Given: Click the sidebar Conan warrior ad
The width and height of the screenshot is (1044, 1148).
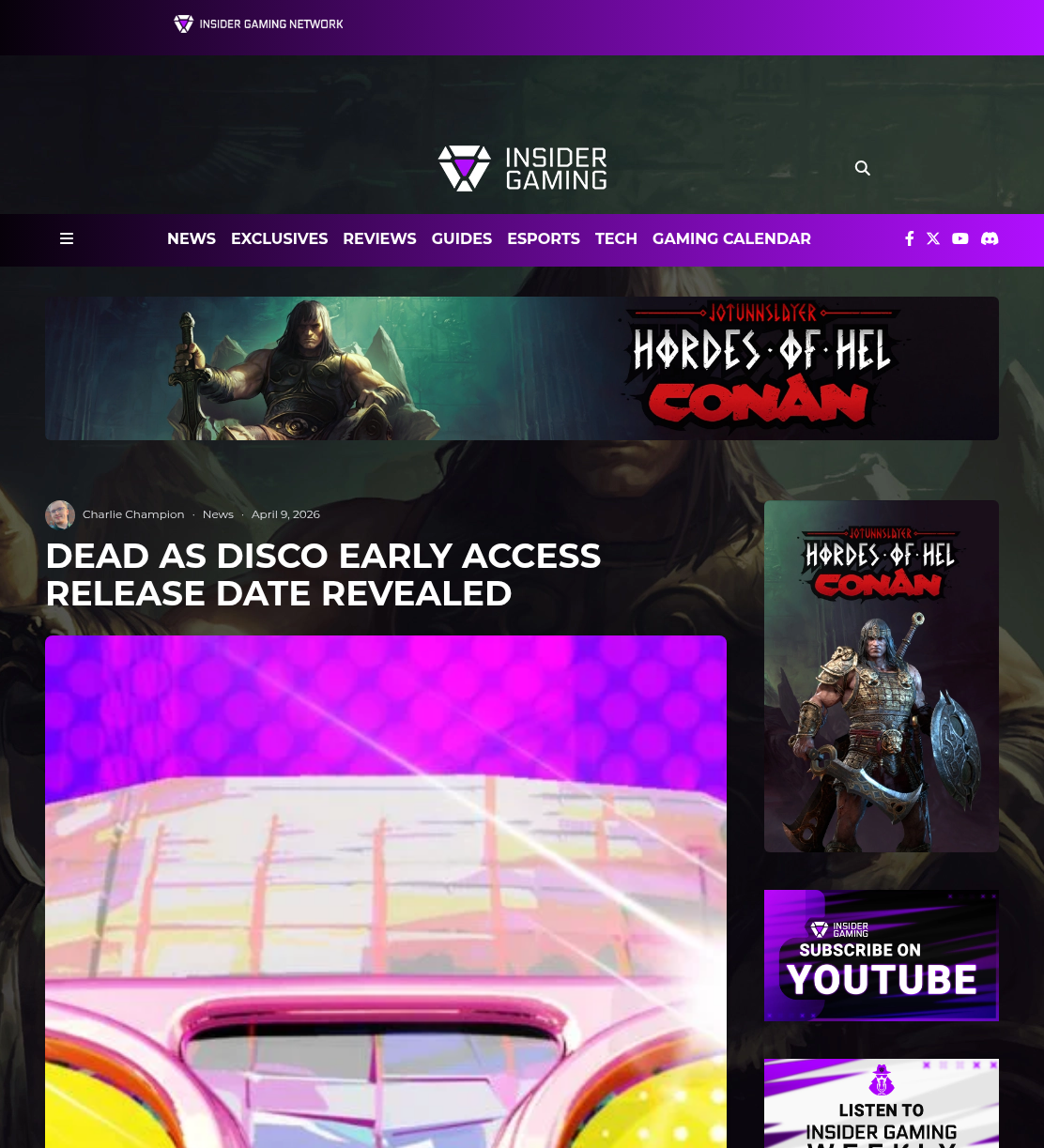Looking at the screenshot, I should coord(882,676).
